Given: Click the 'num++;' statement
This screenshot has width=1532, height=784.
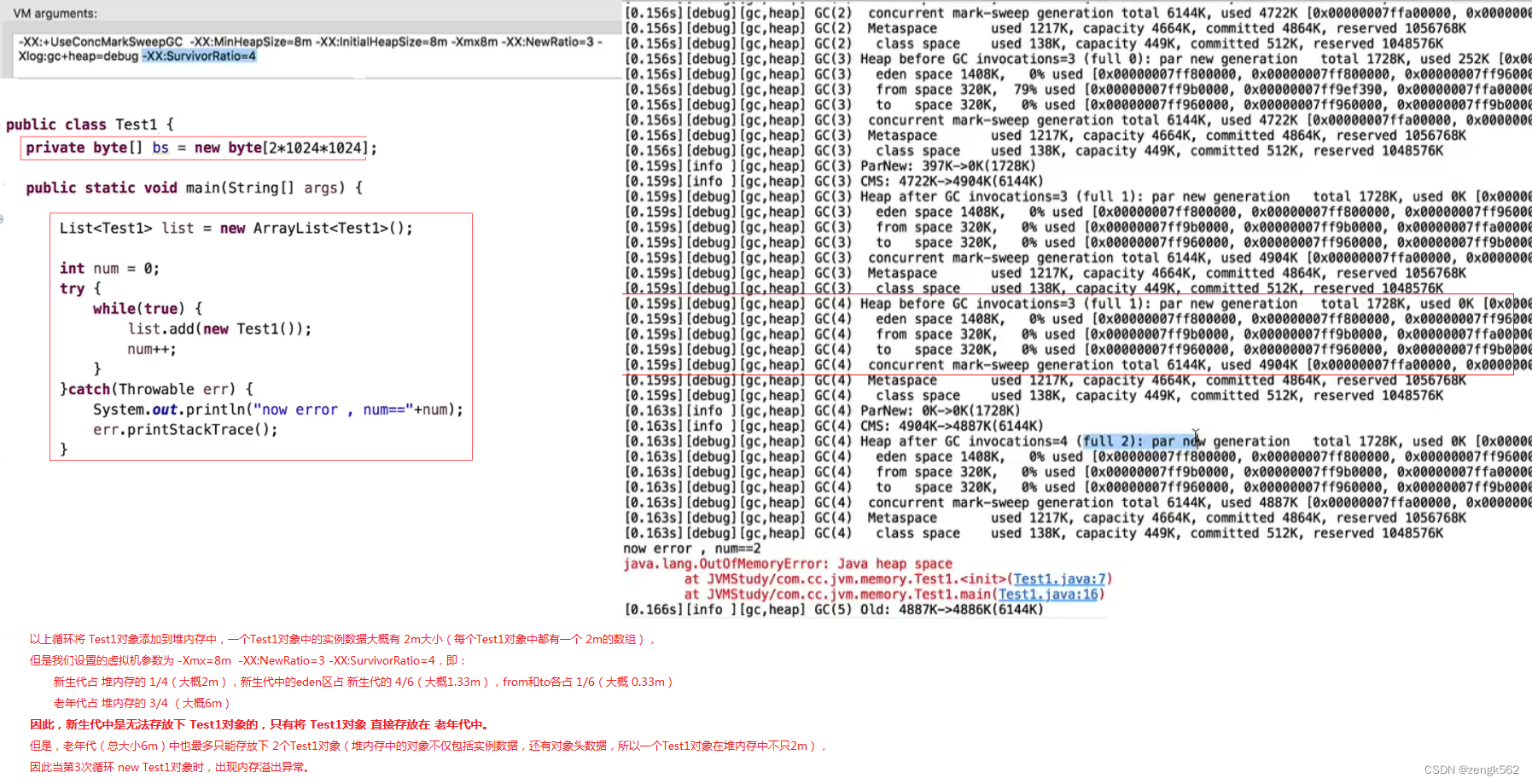Looking at the screenshot, I should pyautogui.click(x=152, y=350).
